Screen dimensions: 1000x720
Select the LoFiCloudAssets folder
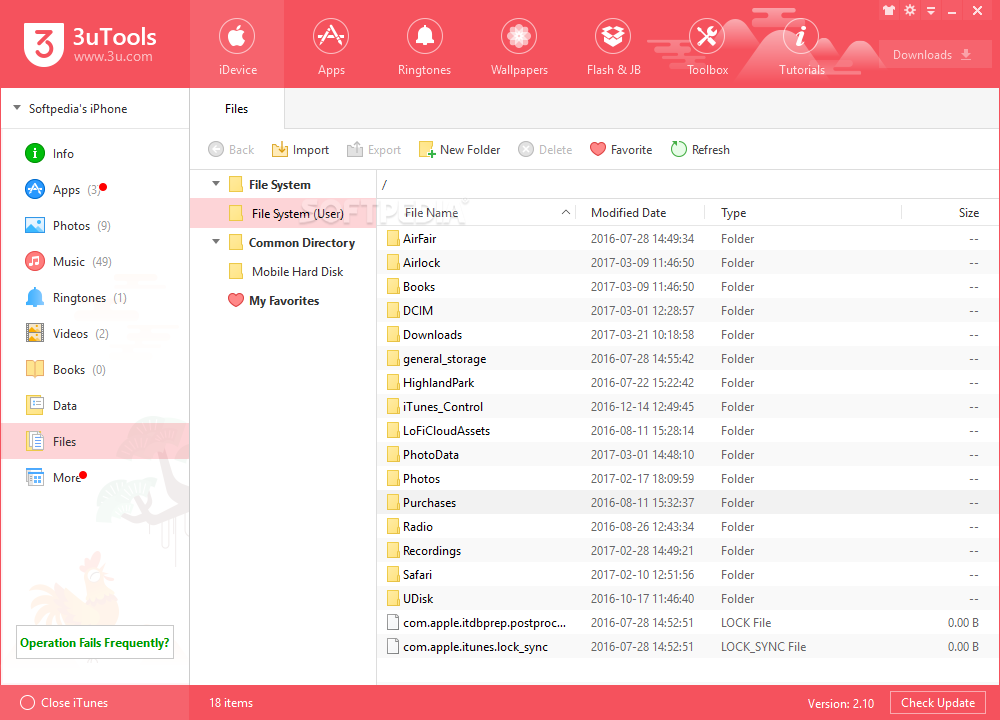688,431
